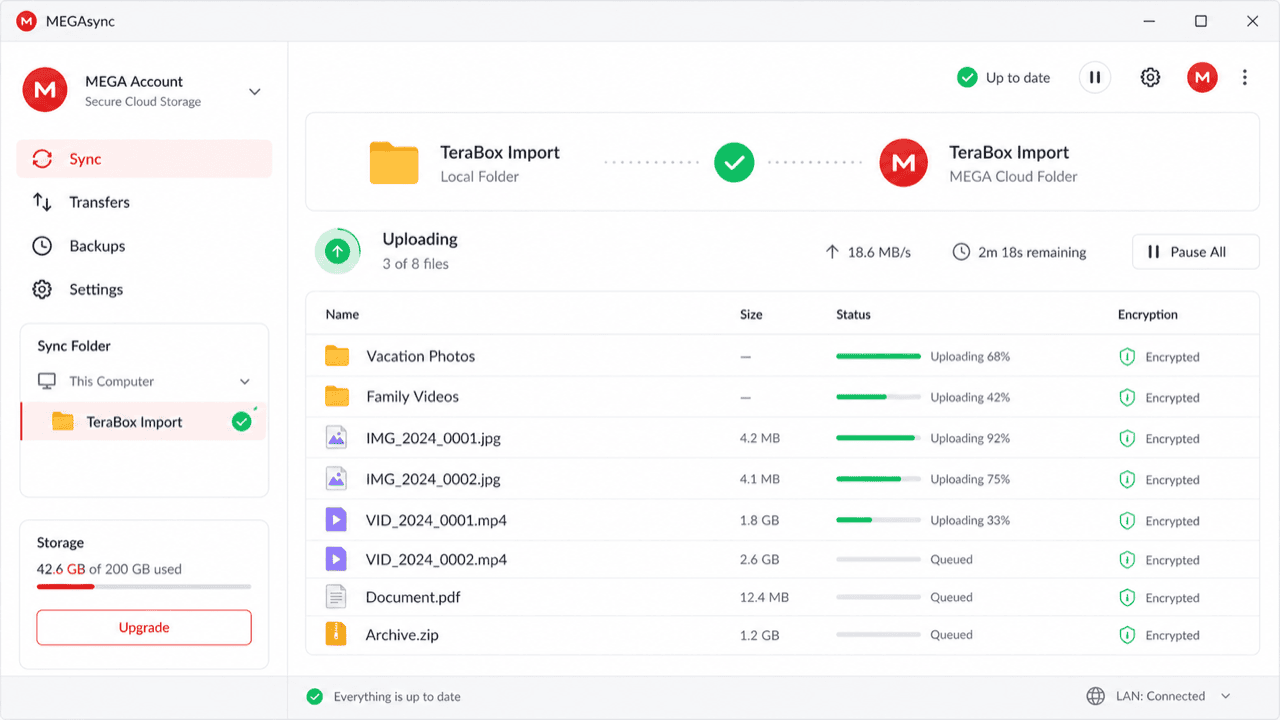Screen dimensions: 1280x720
Task: Expand the MEGA Account dropdown chevron
Action: pyautogui.click(x=255, y=91)
